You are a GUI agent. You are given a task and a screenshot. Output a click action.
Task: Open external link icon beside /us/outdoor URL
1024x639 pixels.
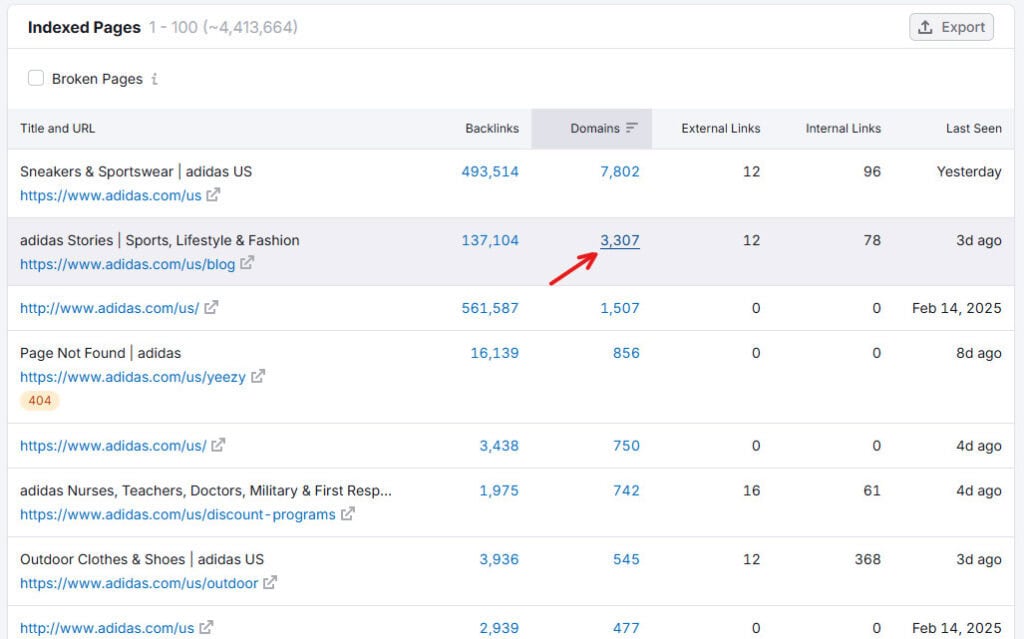[270, 582]
